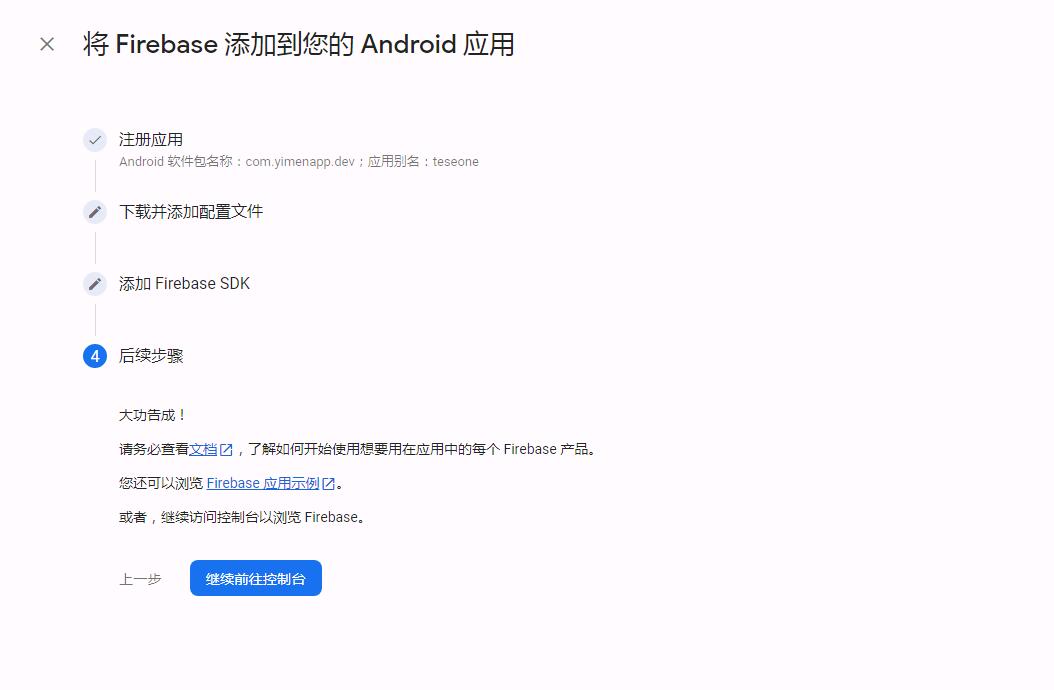This screenshot has width=1054, height=690.
Task: Click the external-link icon after 文档
Action: (226, 450)
